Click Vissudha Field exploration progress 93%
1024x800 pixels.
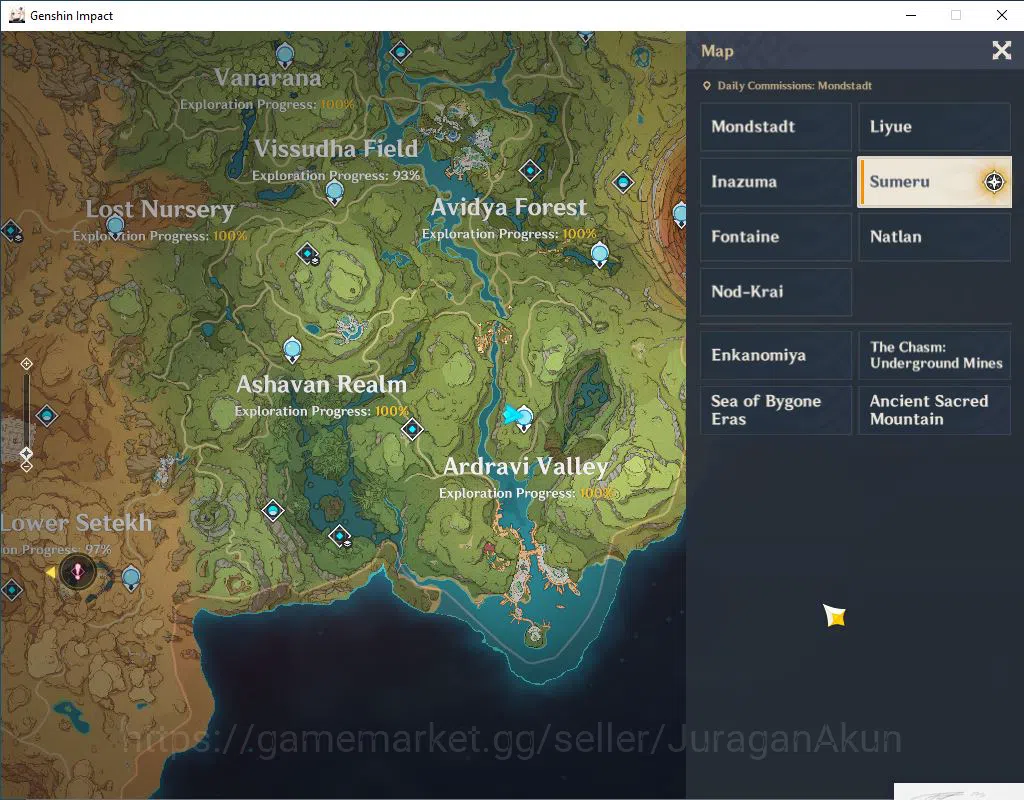tap(336, 176)
